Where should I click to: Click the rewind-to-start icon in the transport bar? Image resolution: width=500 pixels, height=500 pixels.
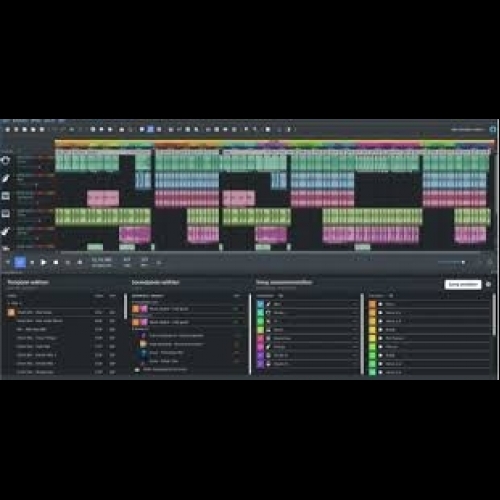(8, 262)
